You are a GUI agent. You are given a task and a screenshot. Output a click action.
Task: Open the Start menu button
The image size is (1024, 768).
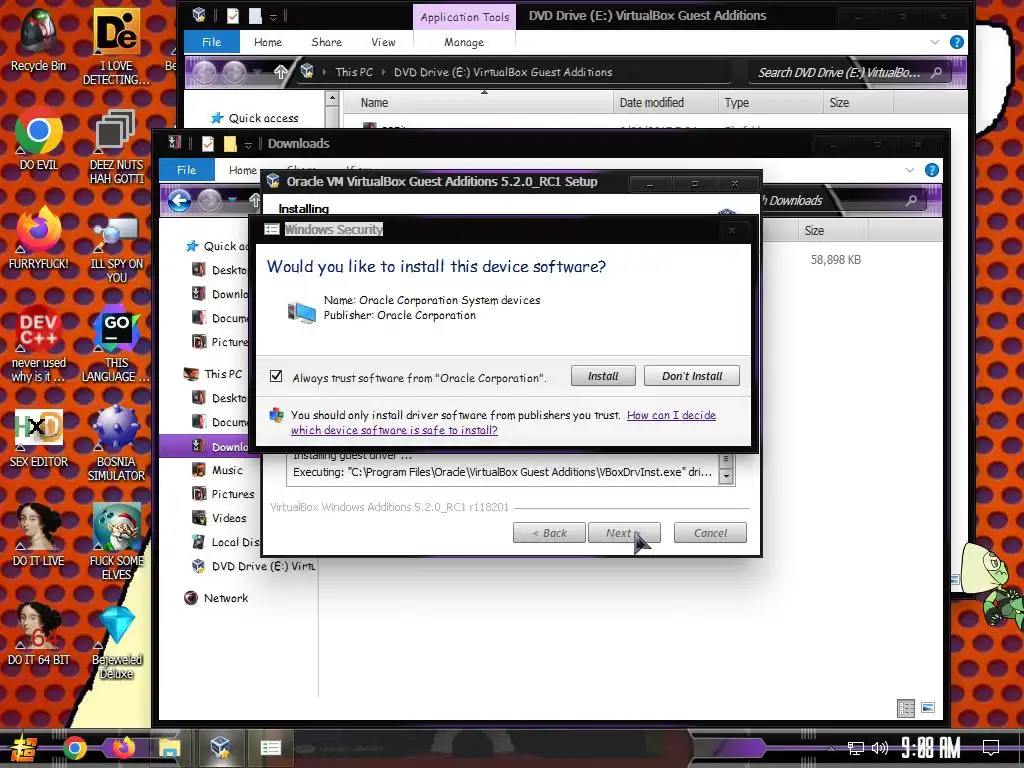[x=24, y=748]
